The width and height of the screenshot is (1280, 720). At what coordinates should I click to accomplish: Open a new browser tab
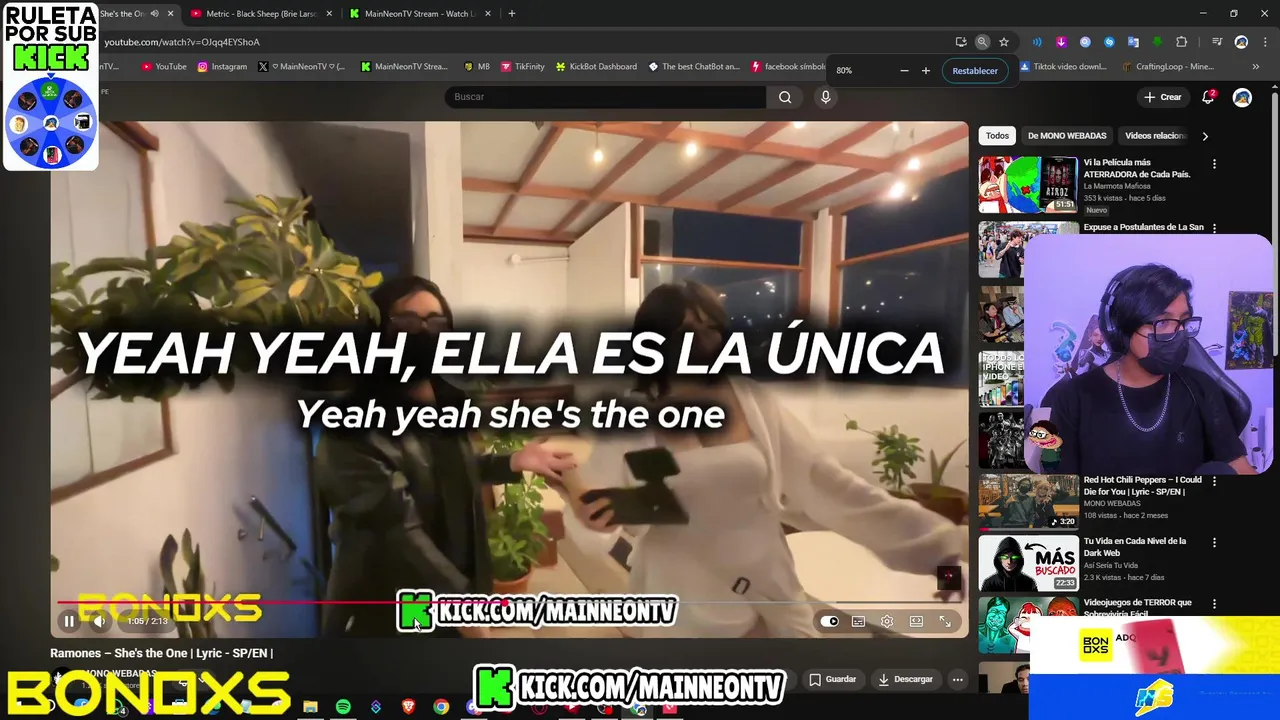tap(512, 14)
